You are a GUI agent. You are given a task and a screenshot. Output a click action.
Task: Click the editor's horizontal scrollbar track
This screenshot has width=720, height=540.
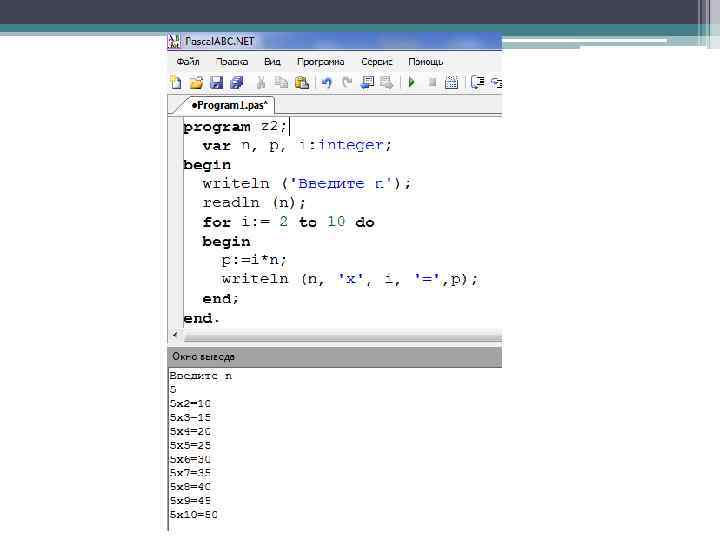[343, 337]
